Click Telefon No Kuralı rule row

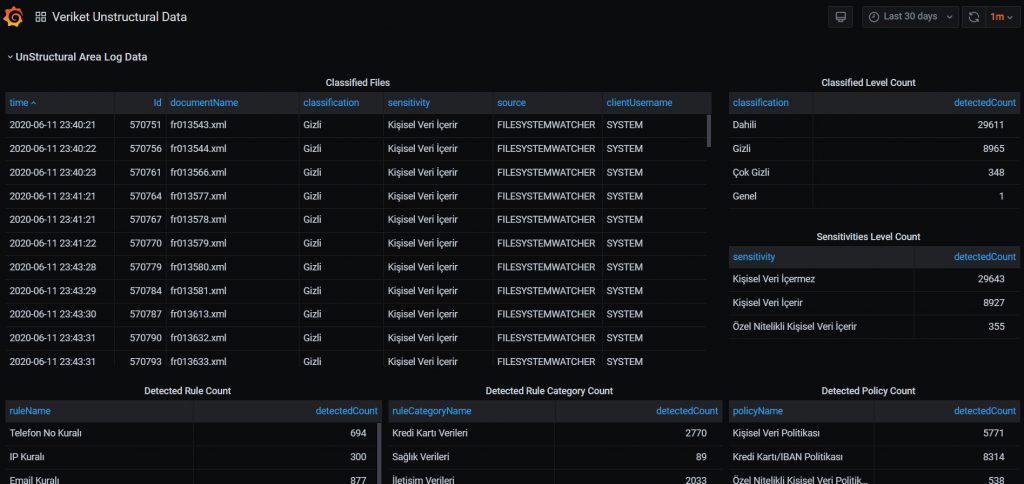tap(191, 433)
